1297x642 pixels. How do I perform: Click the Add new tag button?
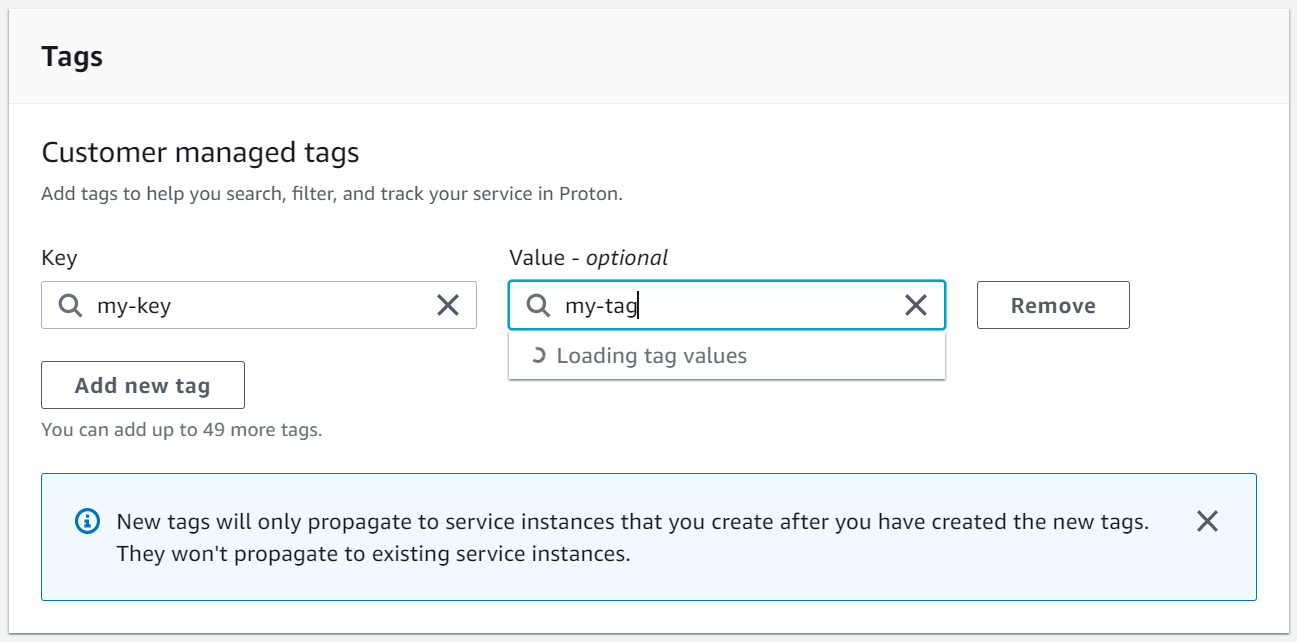[142, 384]
